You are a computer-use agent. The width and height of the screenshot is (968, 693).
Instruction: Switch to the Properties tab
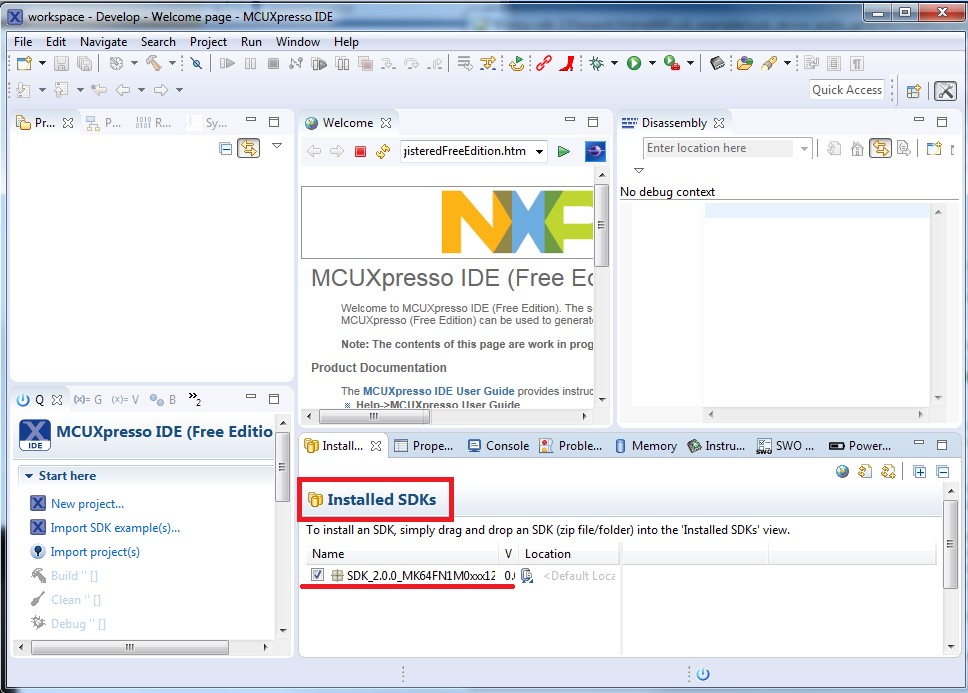point(424,446)
